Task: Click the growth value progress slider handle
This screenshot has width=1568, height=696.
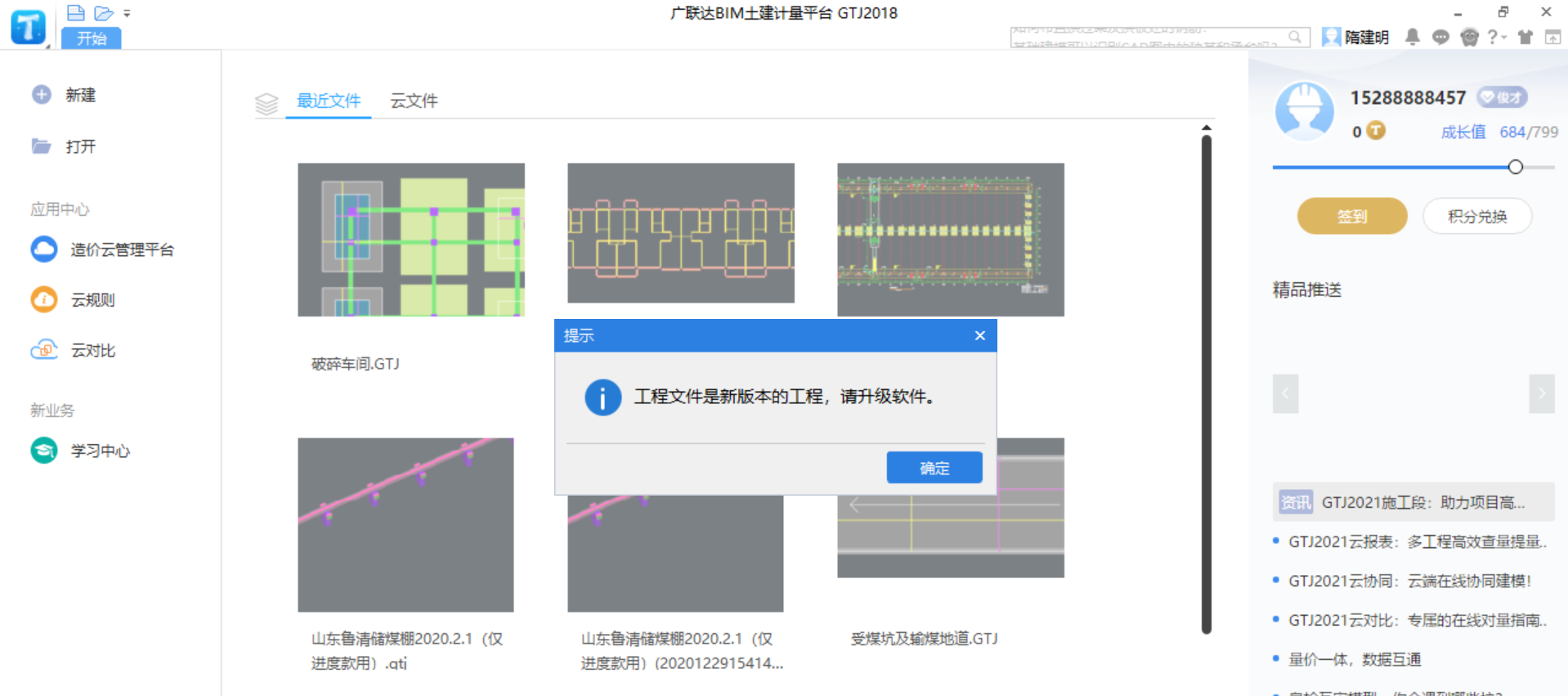Action: (x=1516, y=167)
